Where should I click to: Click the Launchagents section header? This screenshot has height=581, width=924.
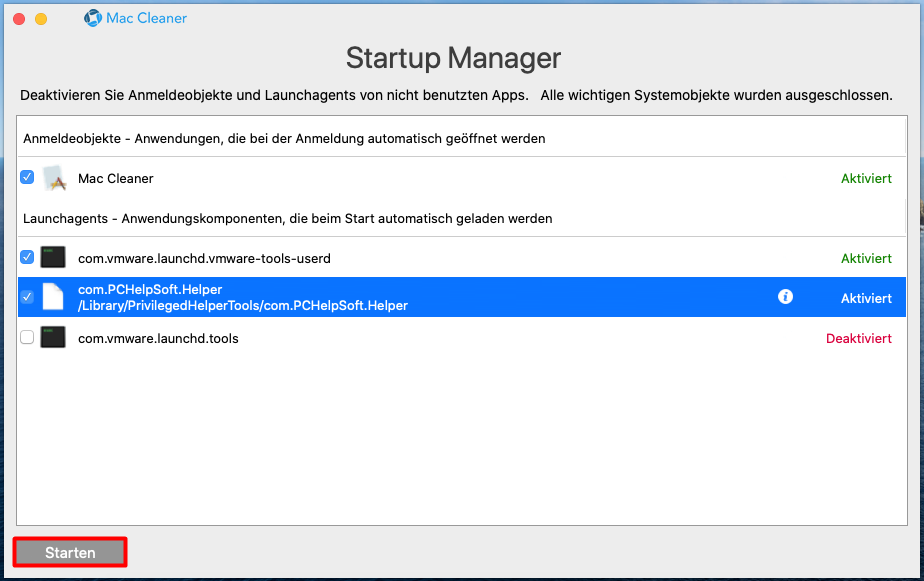(x=288, y=219)
